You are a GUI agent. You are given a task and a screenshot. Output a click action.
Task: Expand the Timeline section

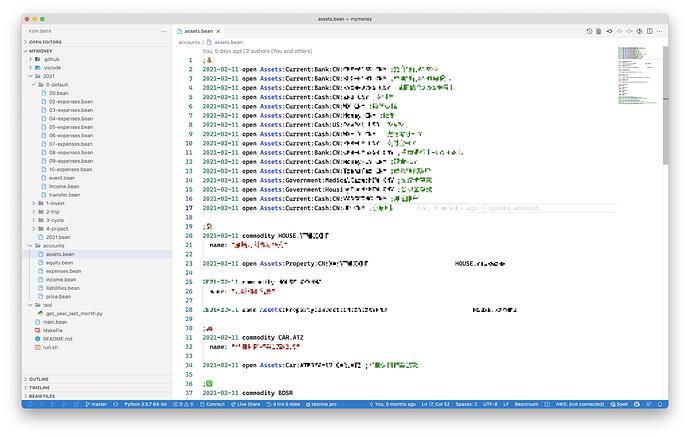[x=40, y=387]
